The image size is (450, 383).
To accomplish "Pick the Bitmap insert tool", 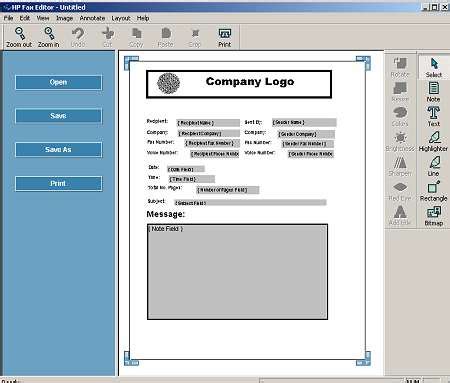I will click(433, 216).
